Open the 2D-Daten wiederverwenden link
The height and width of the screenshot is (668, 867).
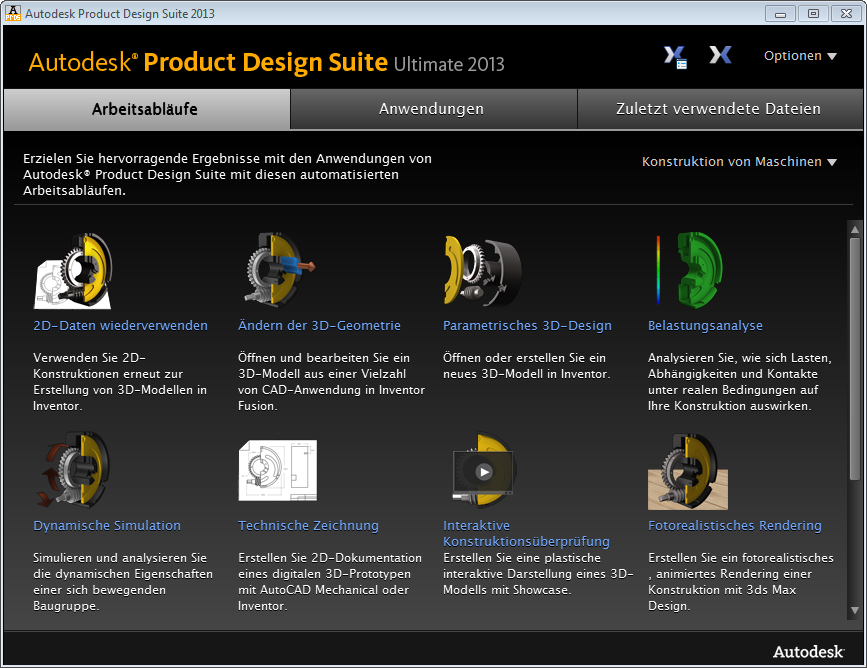pyautogui.click(x=121, y=325)
